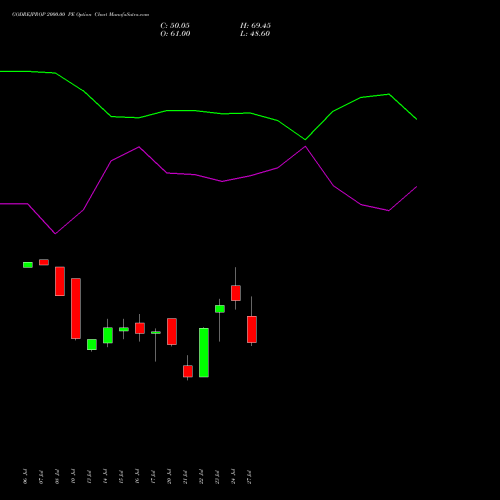The height and width of the screenshot is (500, 500).
Task: Select the tall red candle for 09 Jul
Action: click(76, 309)
